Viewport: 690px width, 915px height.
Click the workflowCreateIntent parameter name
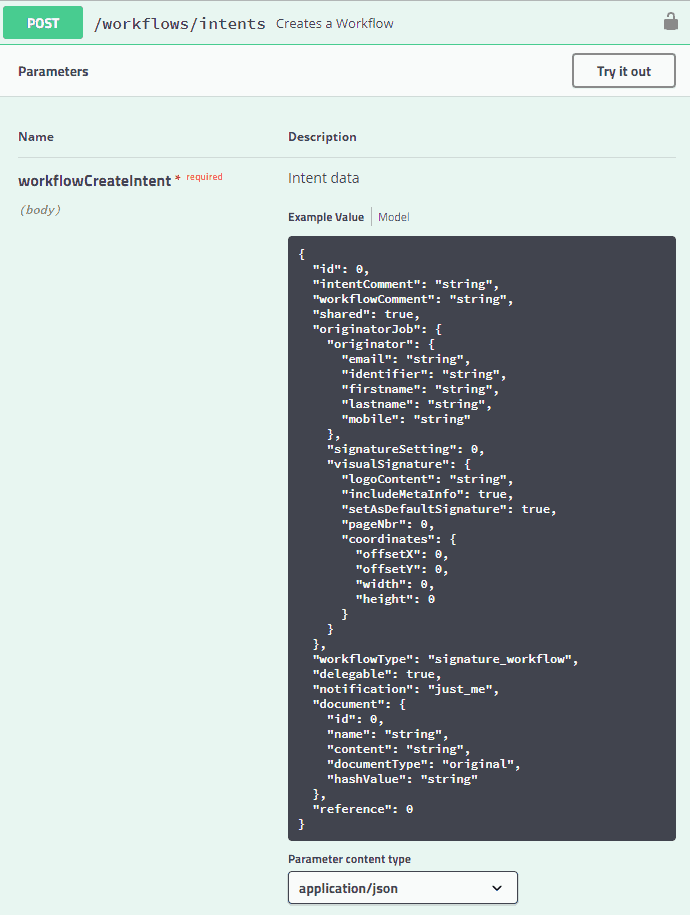click(95, 181)
